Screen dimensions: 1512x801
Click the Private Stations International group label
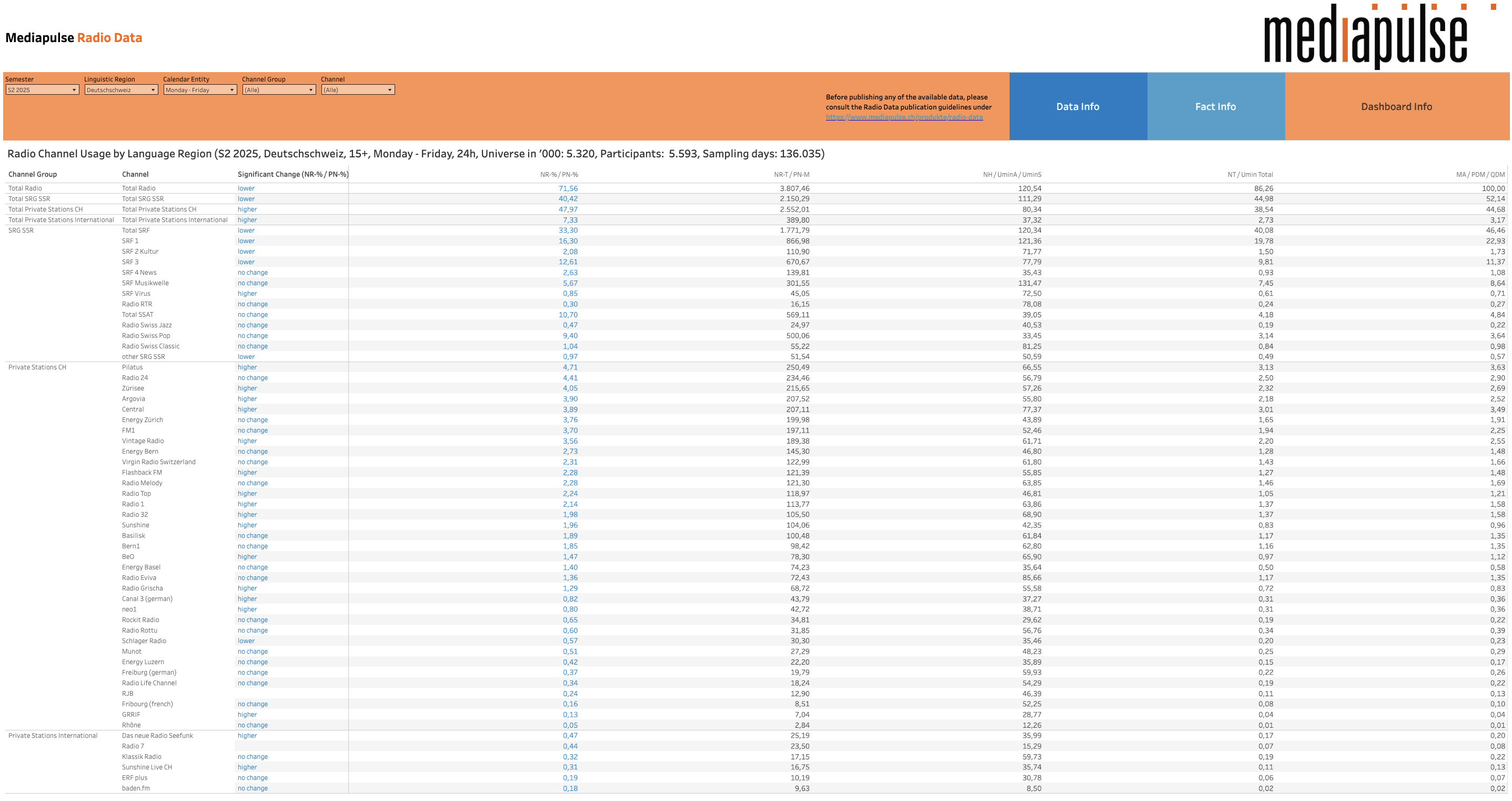(53, 735)
